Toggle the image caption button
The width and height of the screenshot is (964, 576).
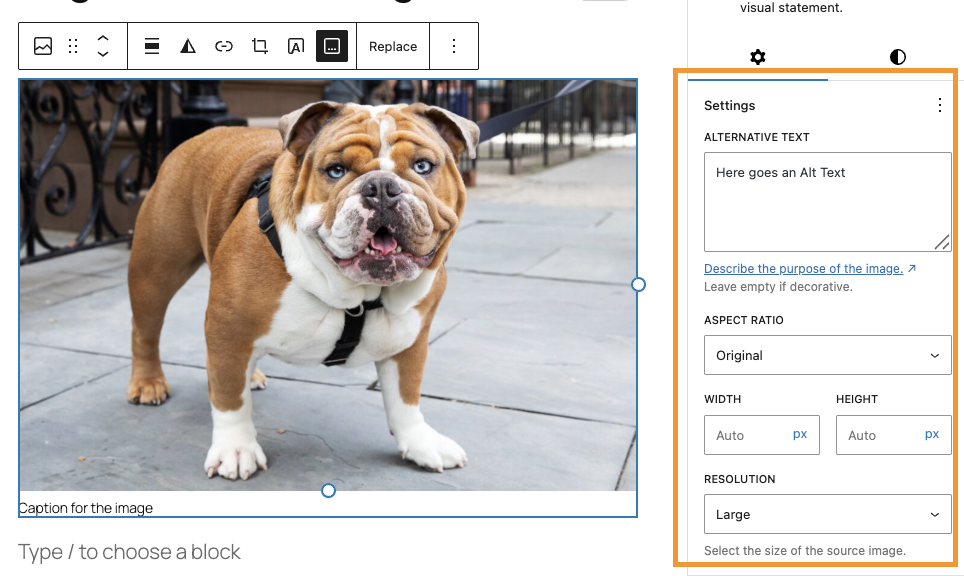[332, 46]
